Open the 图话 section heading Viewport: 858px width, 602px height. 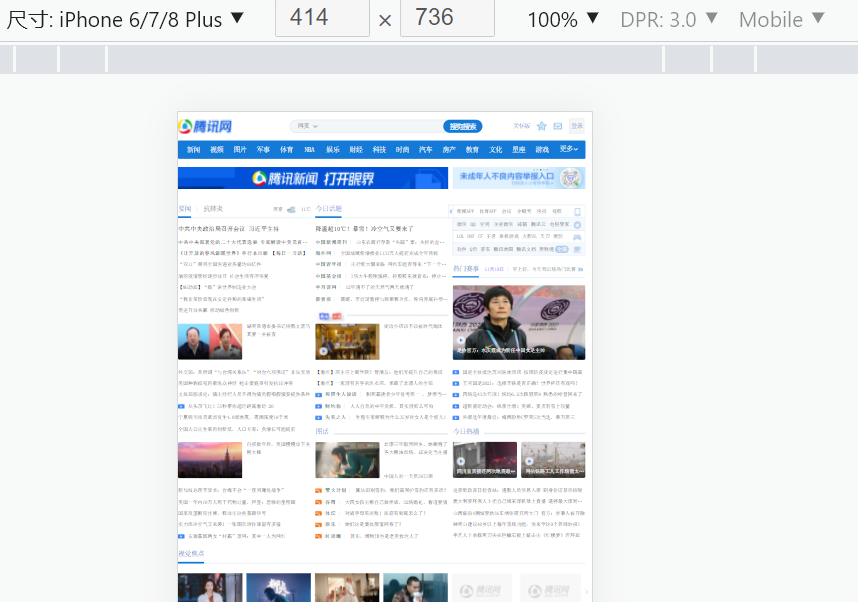[x=322, y=431]
